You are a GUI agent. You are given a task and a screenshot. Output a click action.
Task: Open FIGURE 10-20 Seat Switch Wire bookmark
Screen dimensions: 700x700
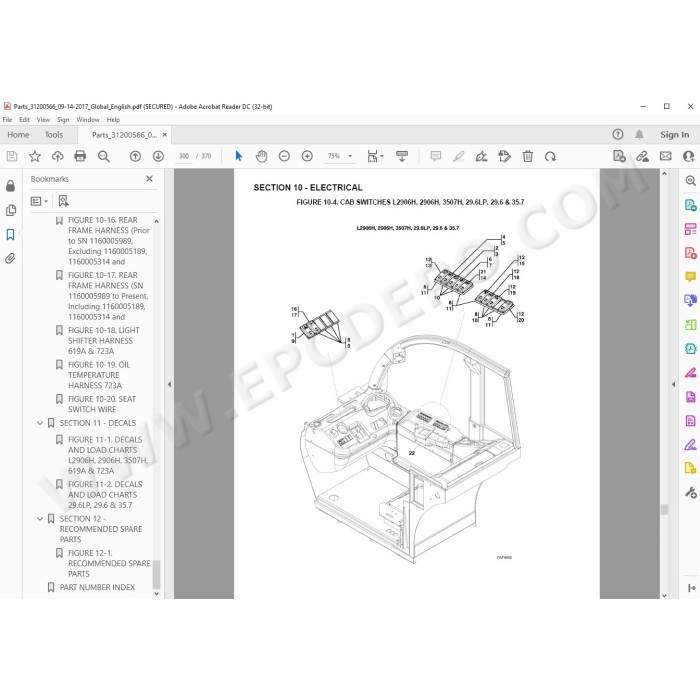coord(102,404)
